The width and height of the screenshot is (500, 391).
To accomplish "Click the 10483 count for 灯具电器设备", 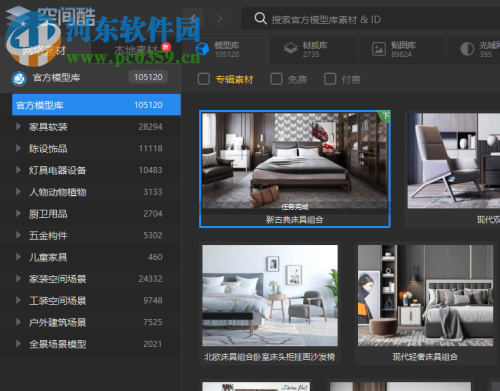I will [x=150, y=170].
